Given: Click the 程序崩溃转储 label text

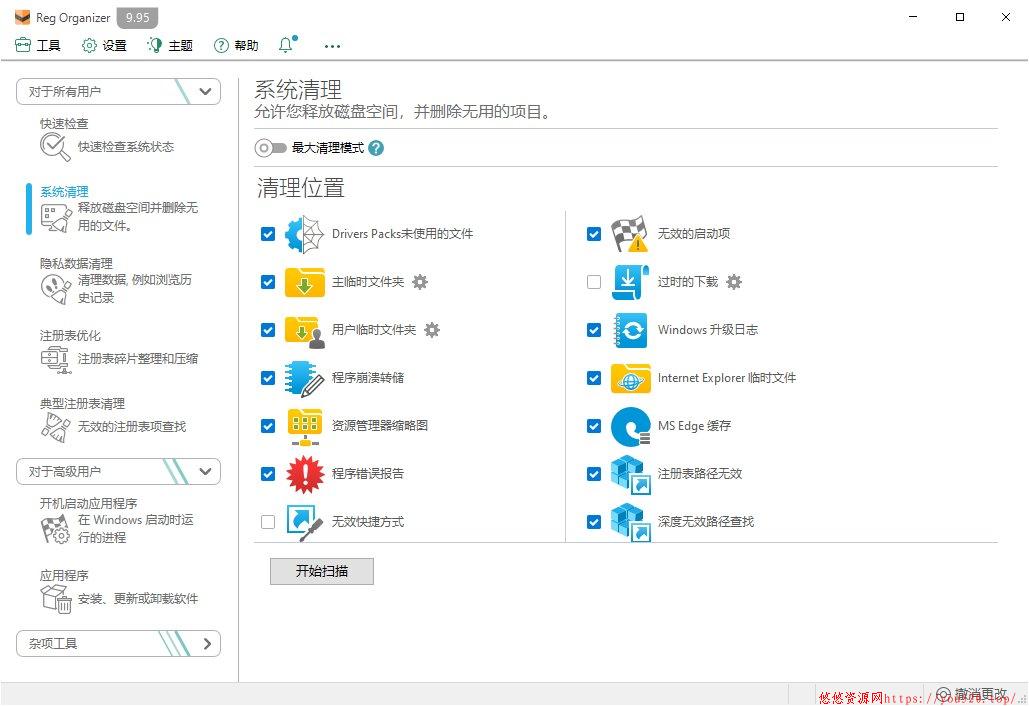Looking at the screenshot, I should pos(368,378).
